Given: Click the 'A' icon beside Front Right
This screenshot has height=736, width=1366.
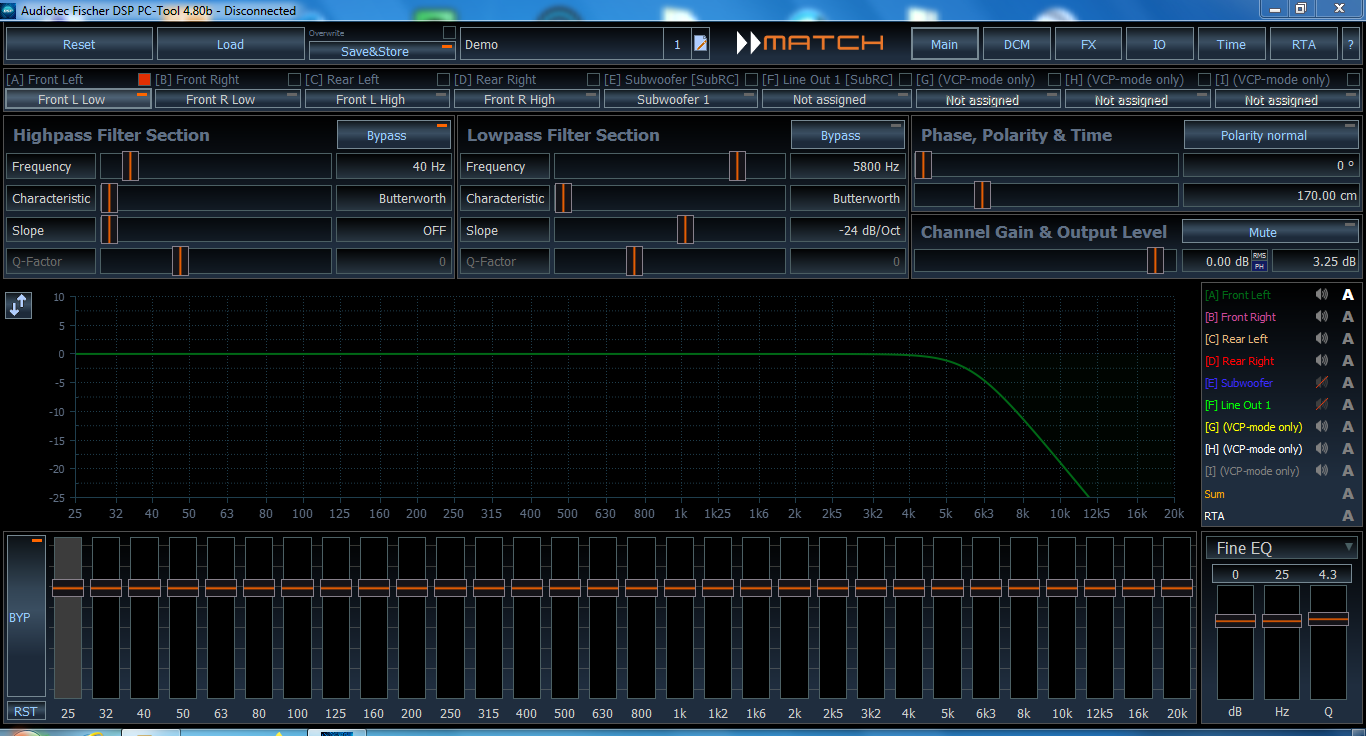Looking at the screenshot, I should pos(1348,317).
